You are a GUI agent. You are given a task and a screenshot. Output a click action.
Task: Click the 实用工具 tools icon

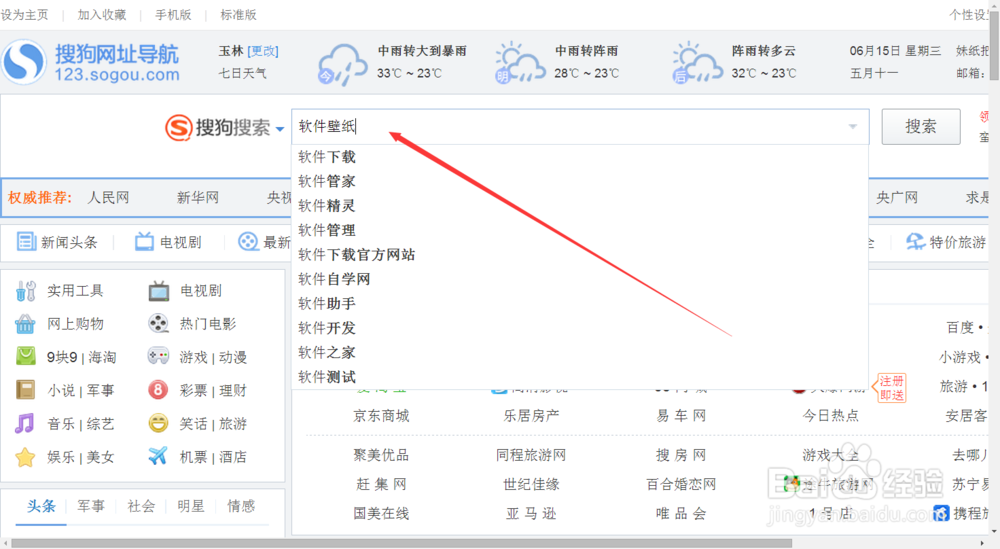(x=26, y=291)
